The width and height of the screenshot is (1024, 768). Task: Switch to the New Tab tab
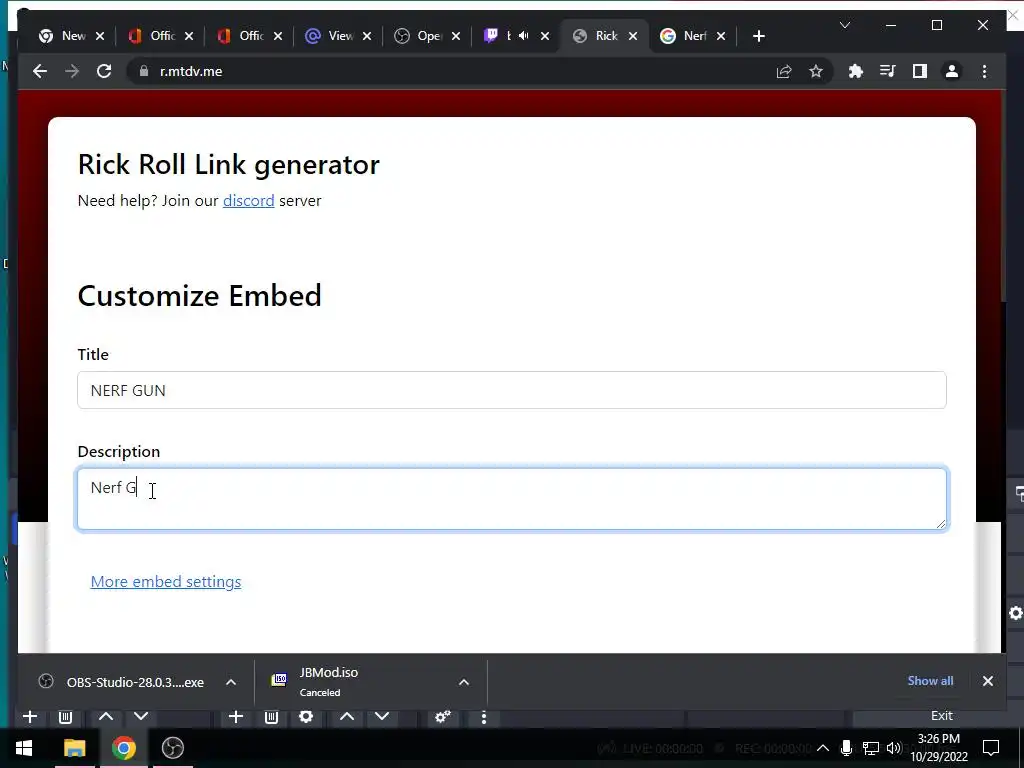[71, 36]
